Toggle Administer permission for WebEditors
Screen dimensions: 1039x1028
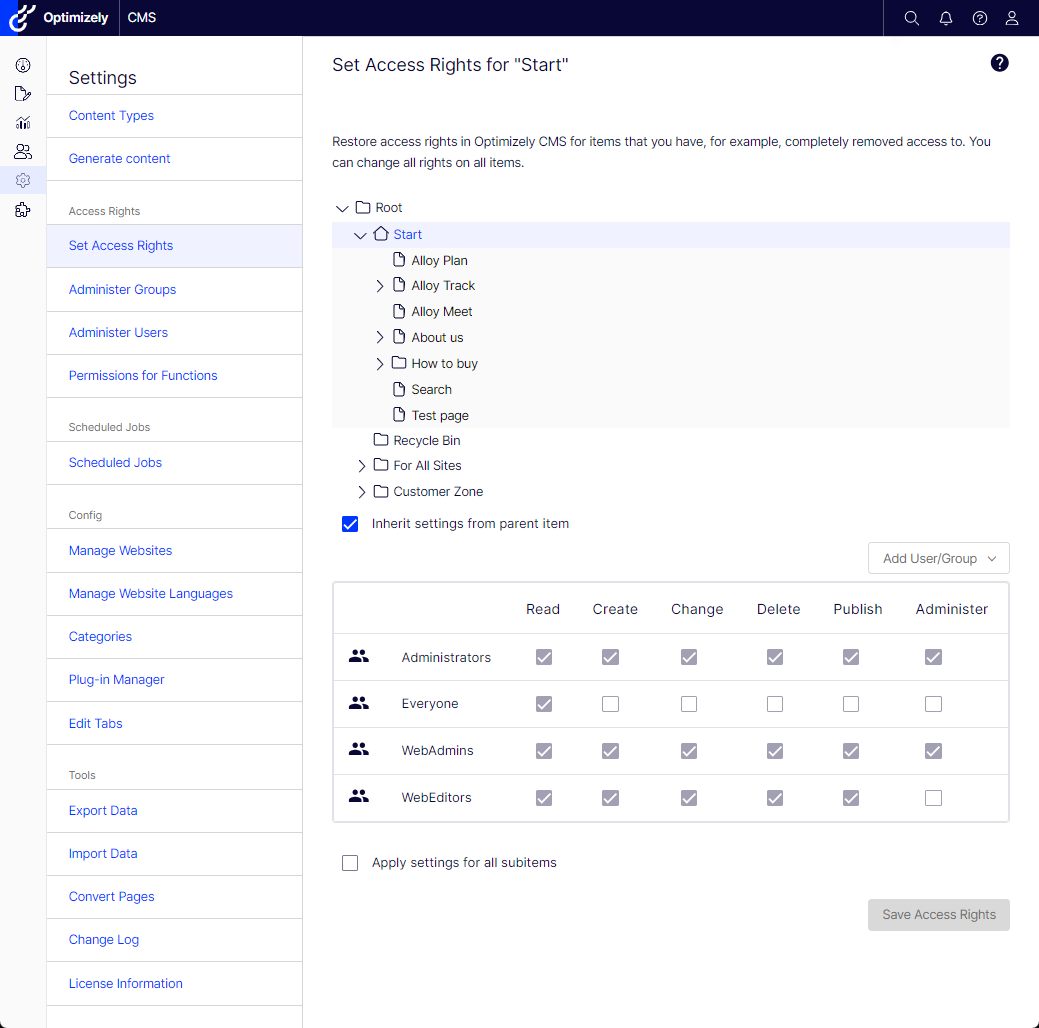pos(933,798)
